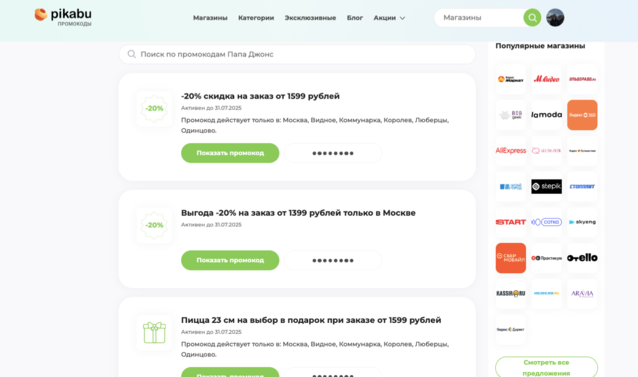
Task: Show promo code for 1599 rubles discount
Action: [230, 153]
